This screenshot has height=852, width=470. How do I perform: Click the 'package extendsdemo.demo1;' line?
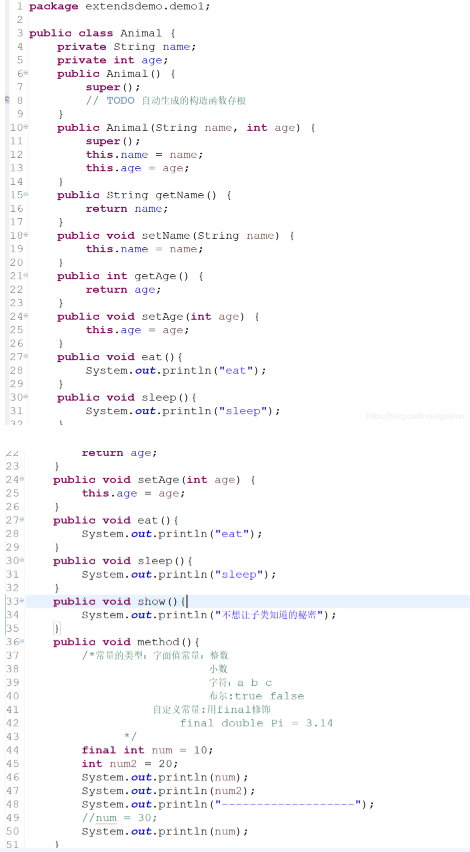[120, 7]
